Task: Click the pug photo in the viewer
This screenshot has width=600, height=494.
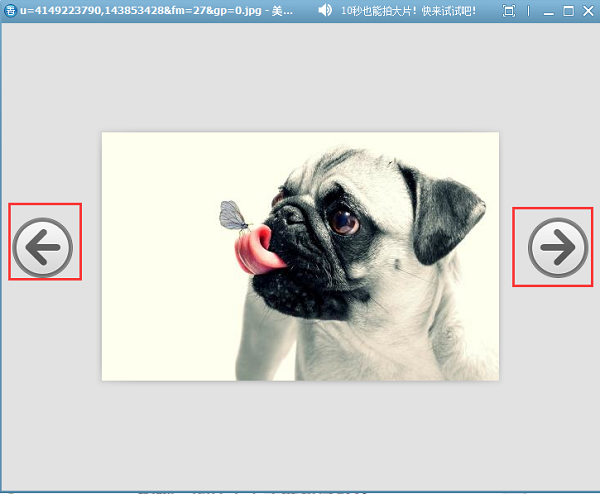Action: click(300, 256)
